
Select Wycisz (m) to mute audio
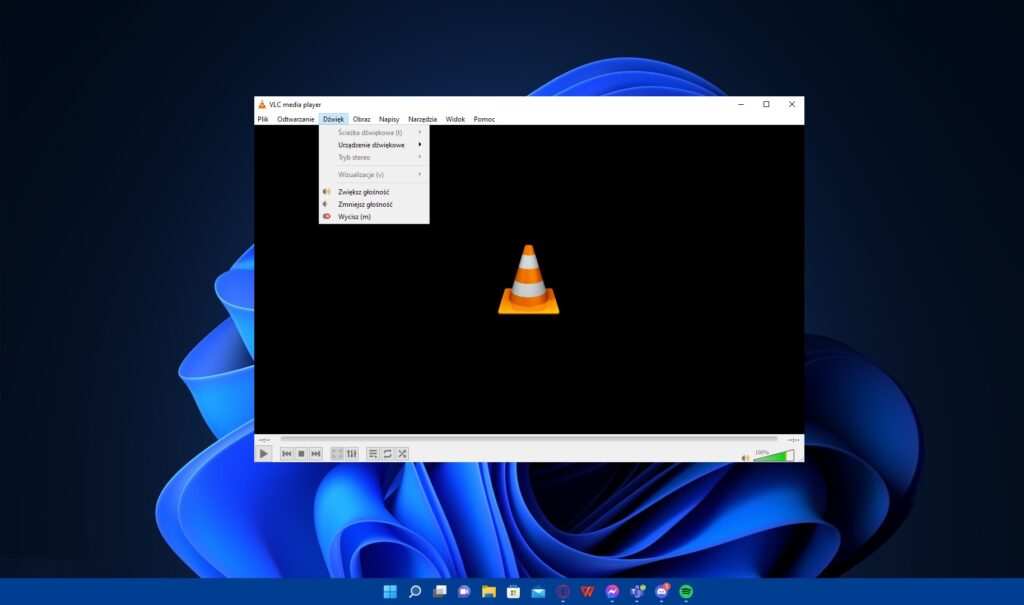pyautogui.click(x=374, y=217)
